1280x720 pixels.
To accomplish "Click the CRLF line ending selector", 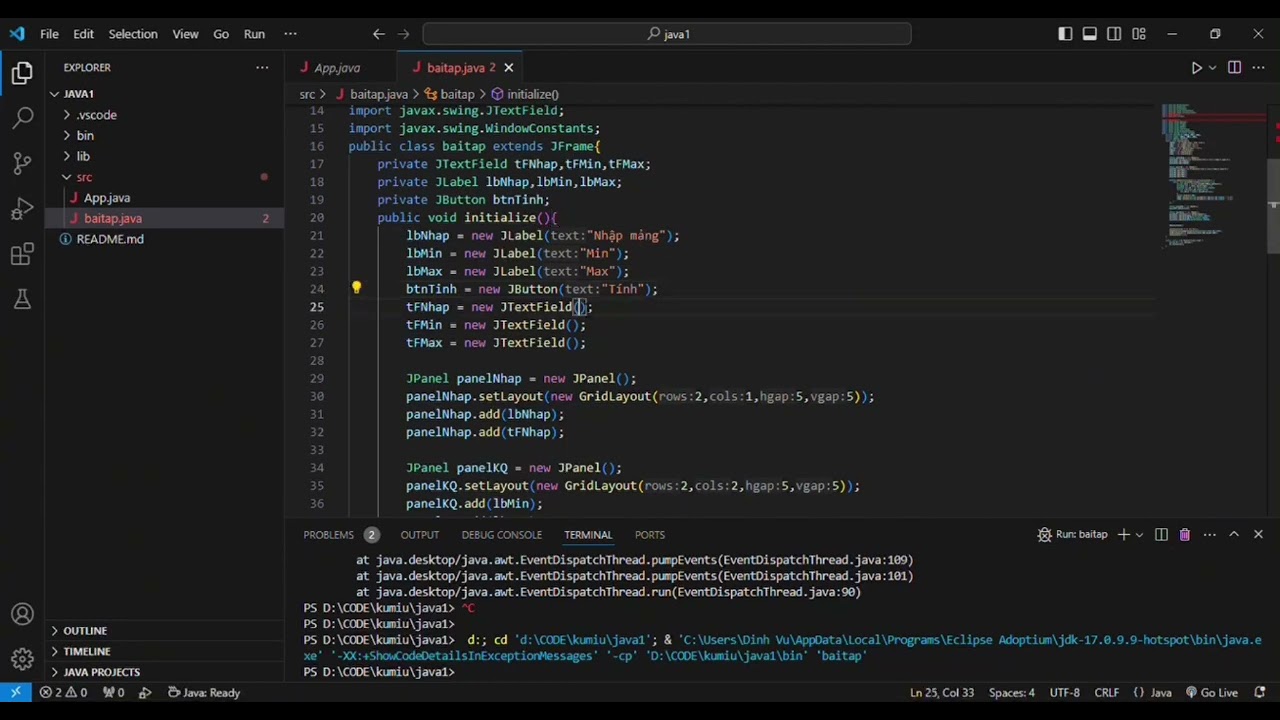I will [x=1106, y=693].
